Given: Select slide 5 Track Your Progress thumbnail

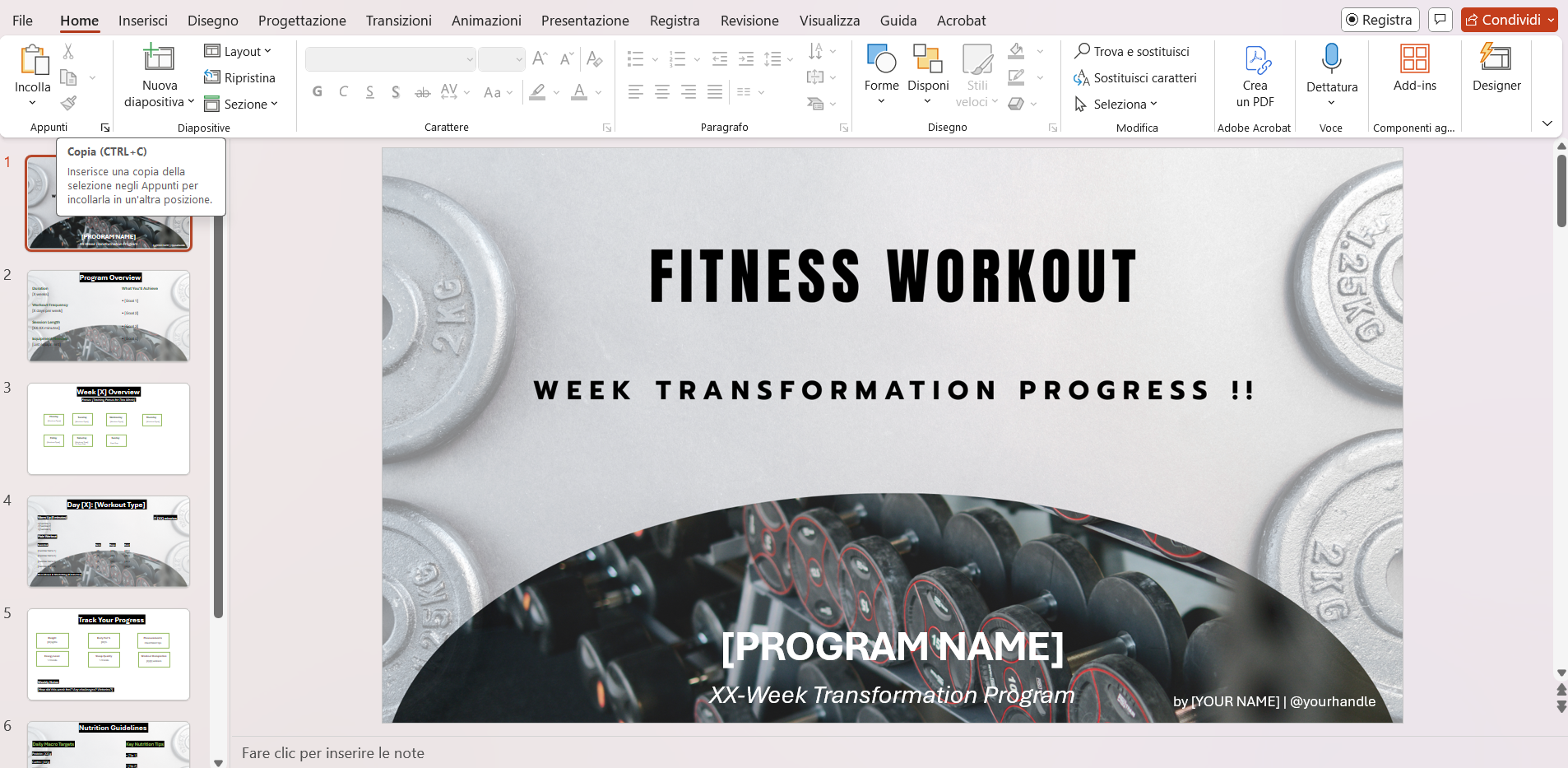Looking at the screenshot, I should [x=109, y=654].
